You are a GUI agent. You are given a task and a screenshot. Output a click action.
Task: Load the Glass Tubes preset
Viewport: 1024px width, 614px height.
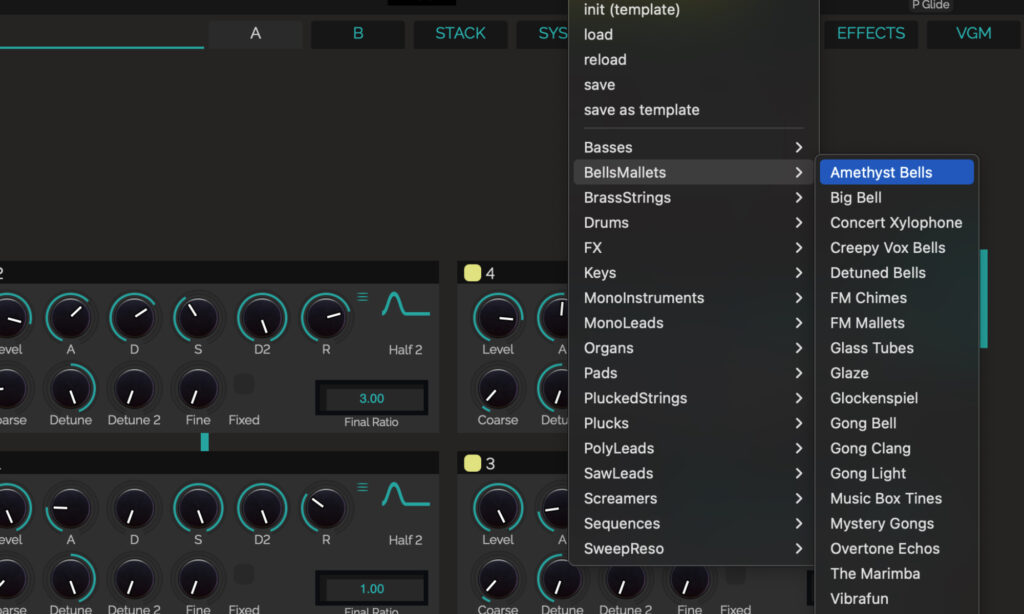coord(897,348)
